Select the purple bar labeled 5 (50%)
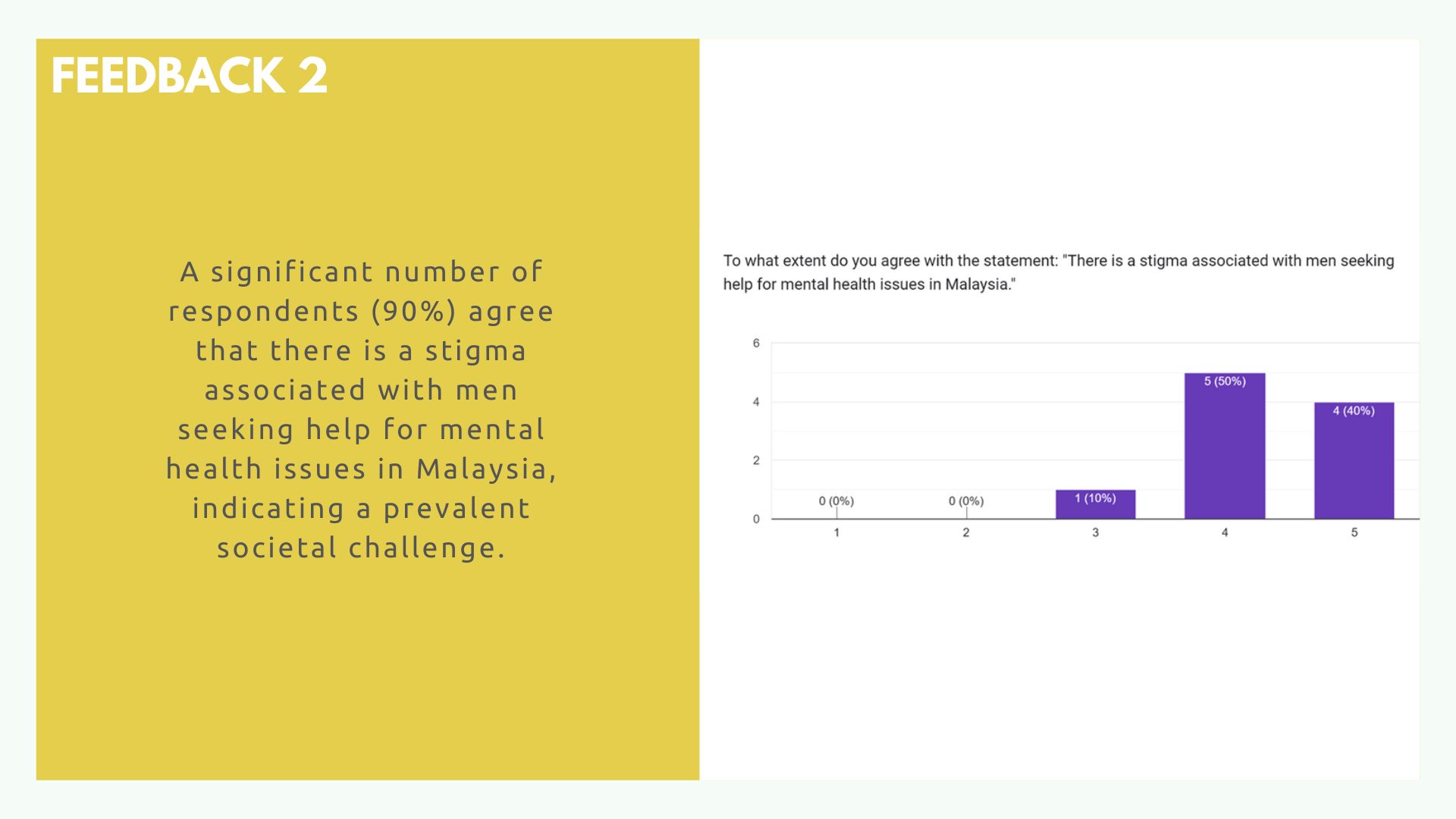The height and width of the screenshot is (819, 1456). coord(1225,446)
